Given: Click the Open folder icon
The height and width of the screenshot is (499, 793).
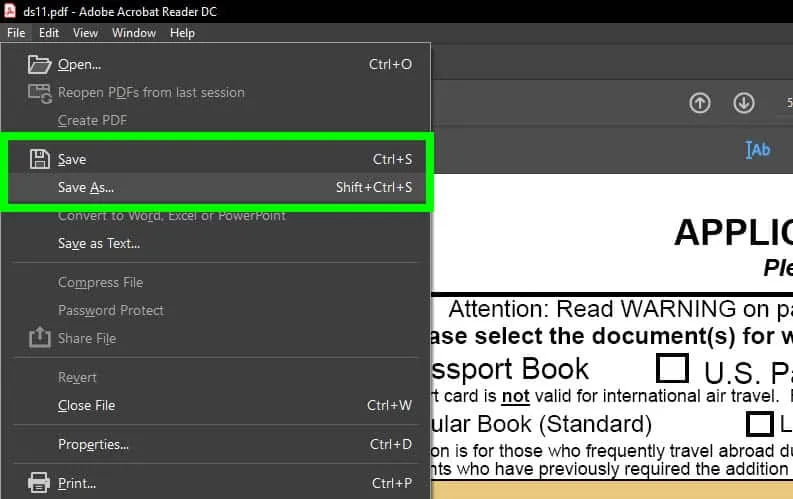Looking at the screenshot, I should coord(39,65).
